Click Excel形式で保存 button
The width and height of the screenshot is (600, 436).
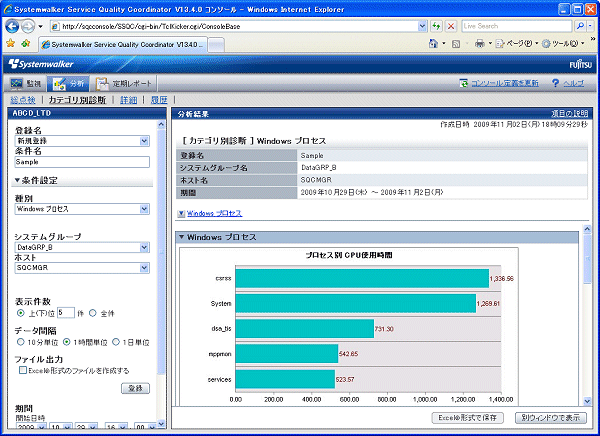coord(468,418)
